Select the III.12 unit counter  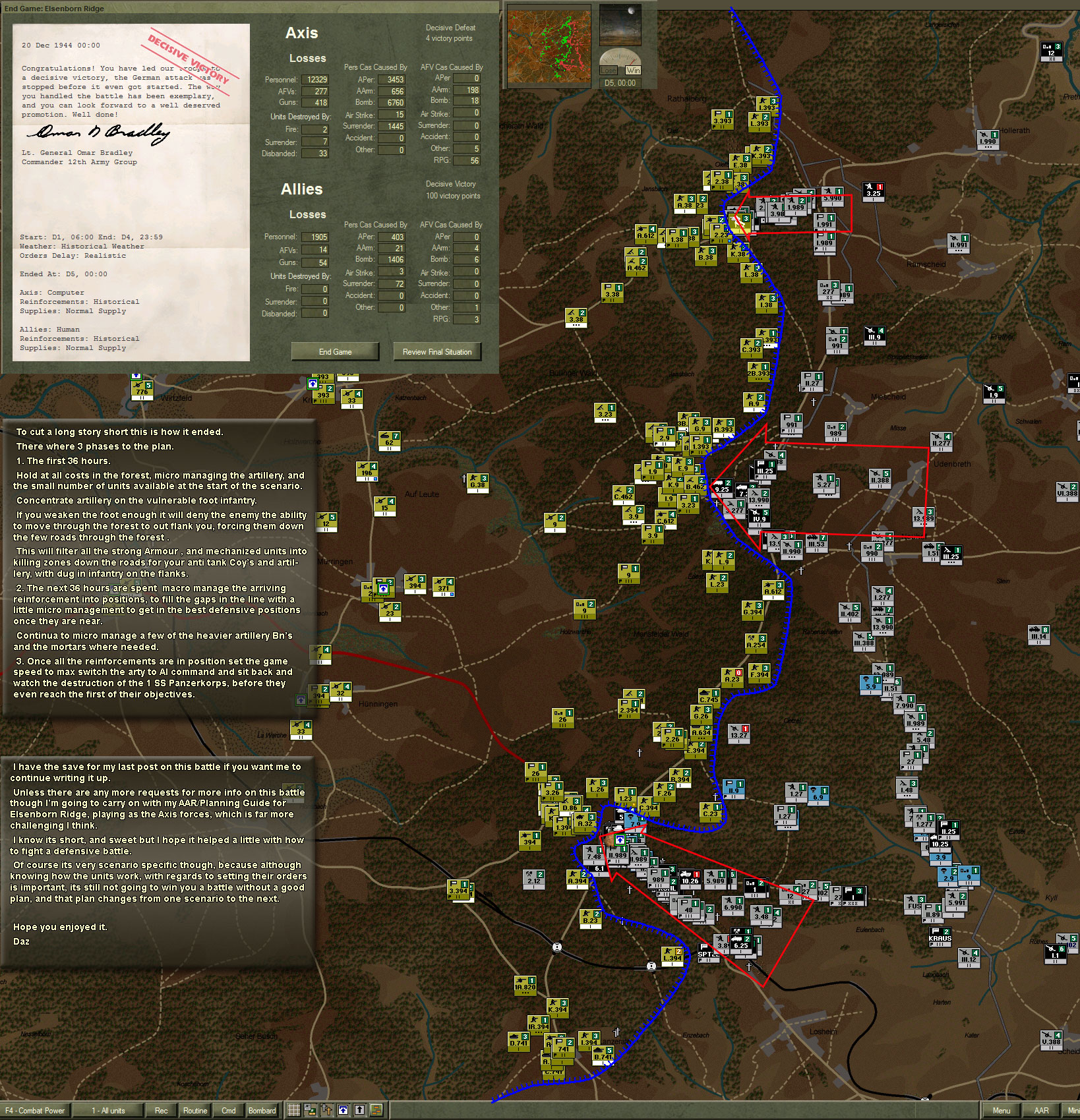968,958
